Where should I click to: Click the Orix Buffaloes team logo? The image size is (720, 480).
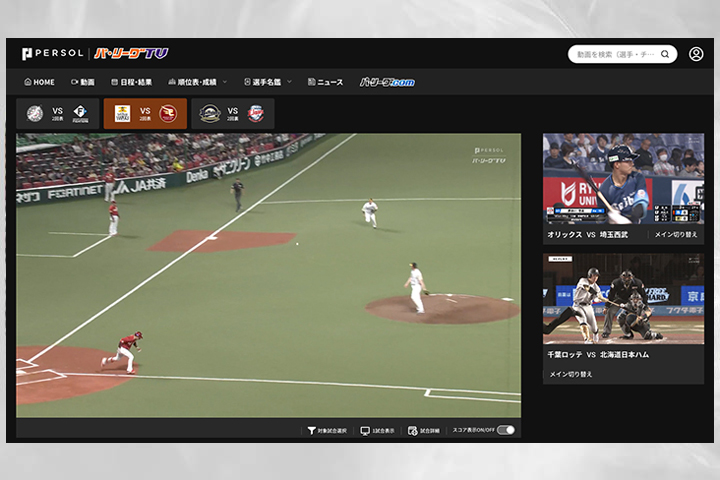click(210, 113)
